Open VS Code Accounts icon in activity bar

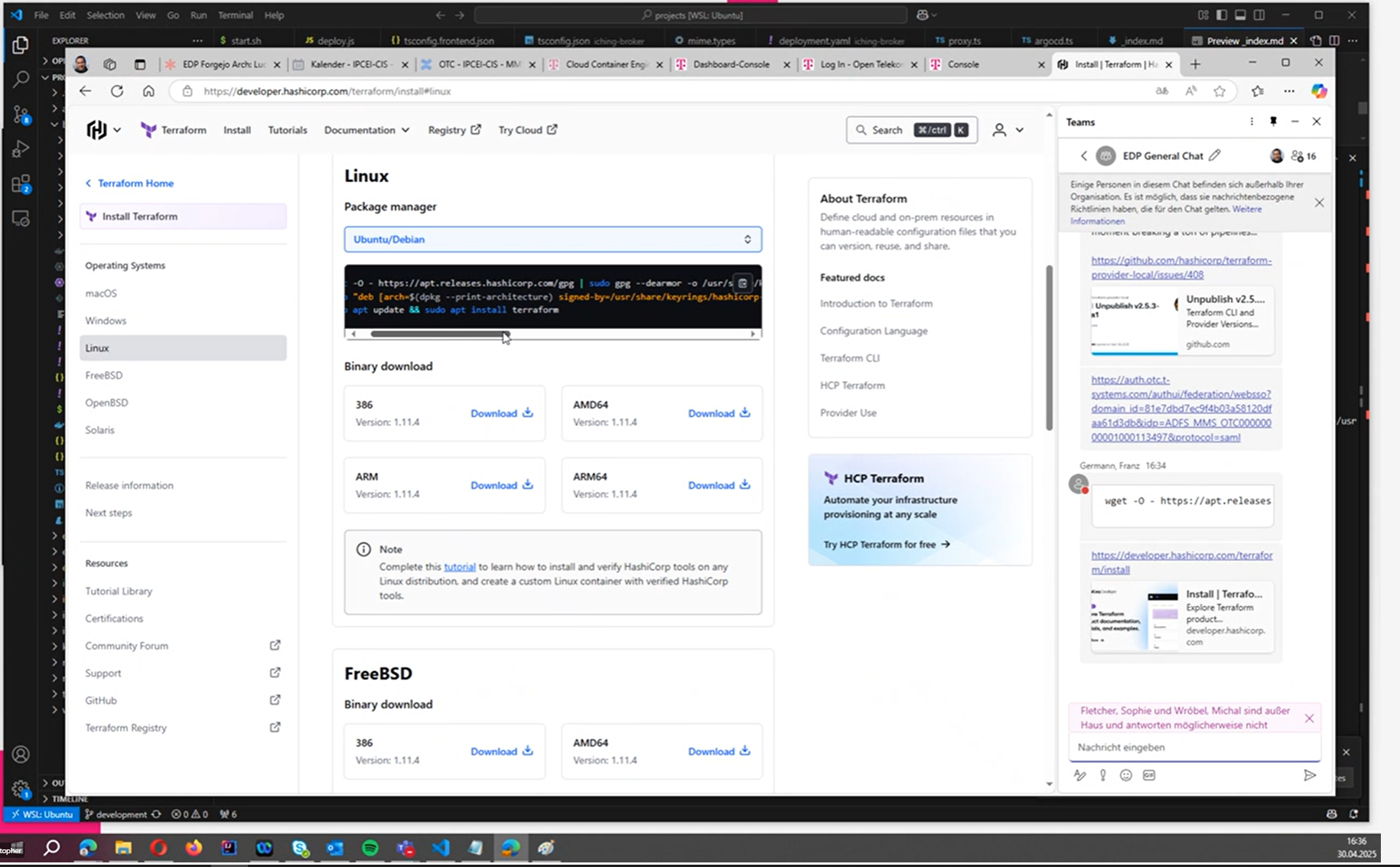tap(21, 755)
